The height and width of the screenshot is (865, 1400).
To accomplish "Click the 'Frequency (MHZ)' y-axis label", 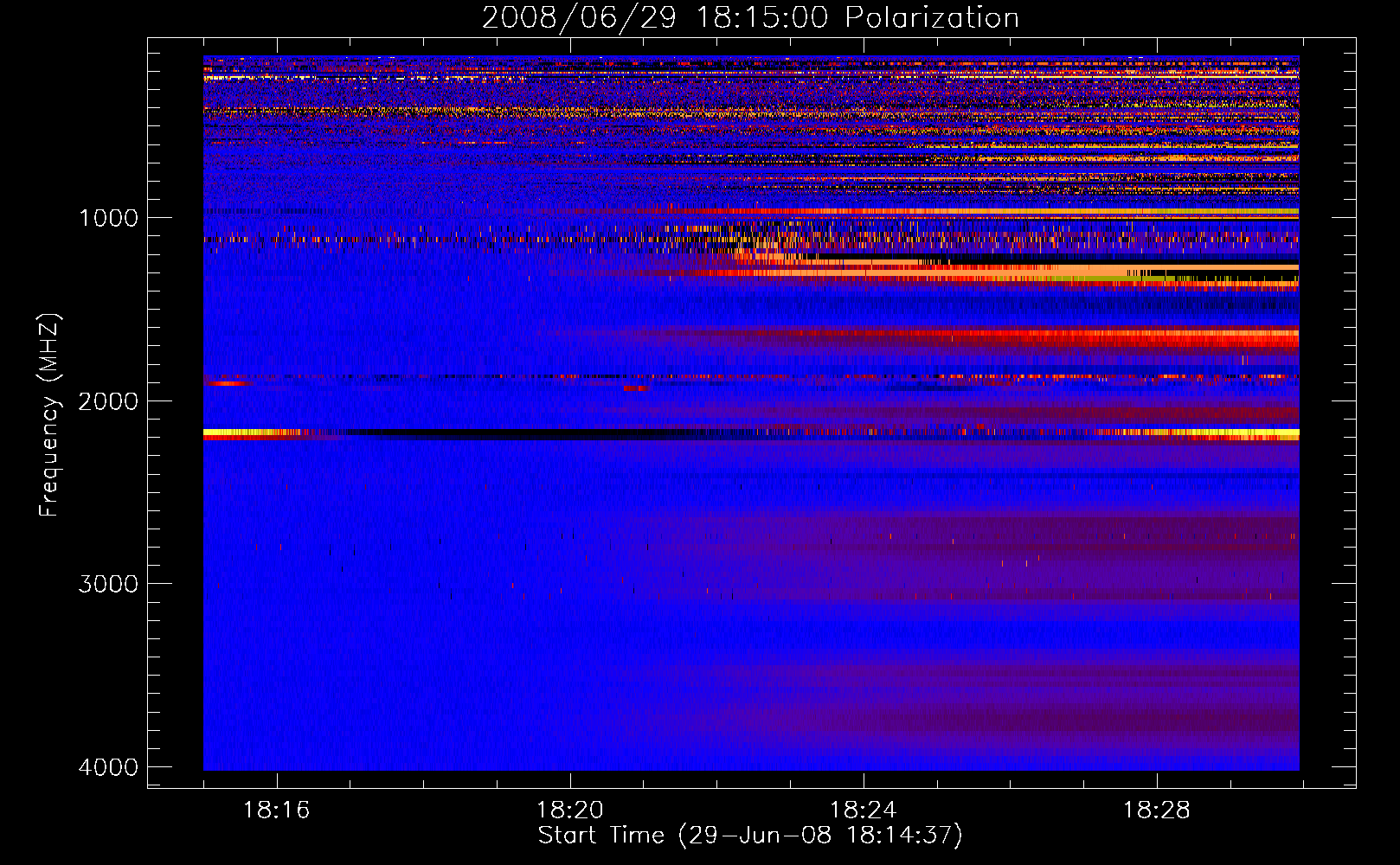I will pos(49,415).
